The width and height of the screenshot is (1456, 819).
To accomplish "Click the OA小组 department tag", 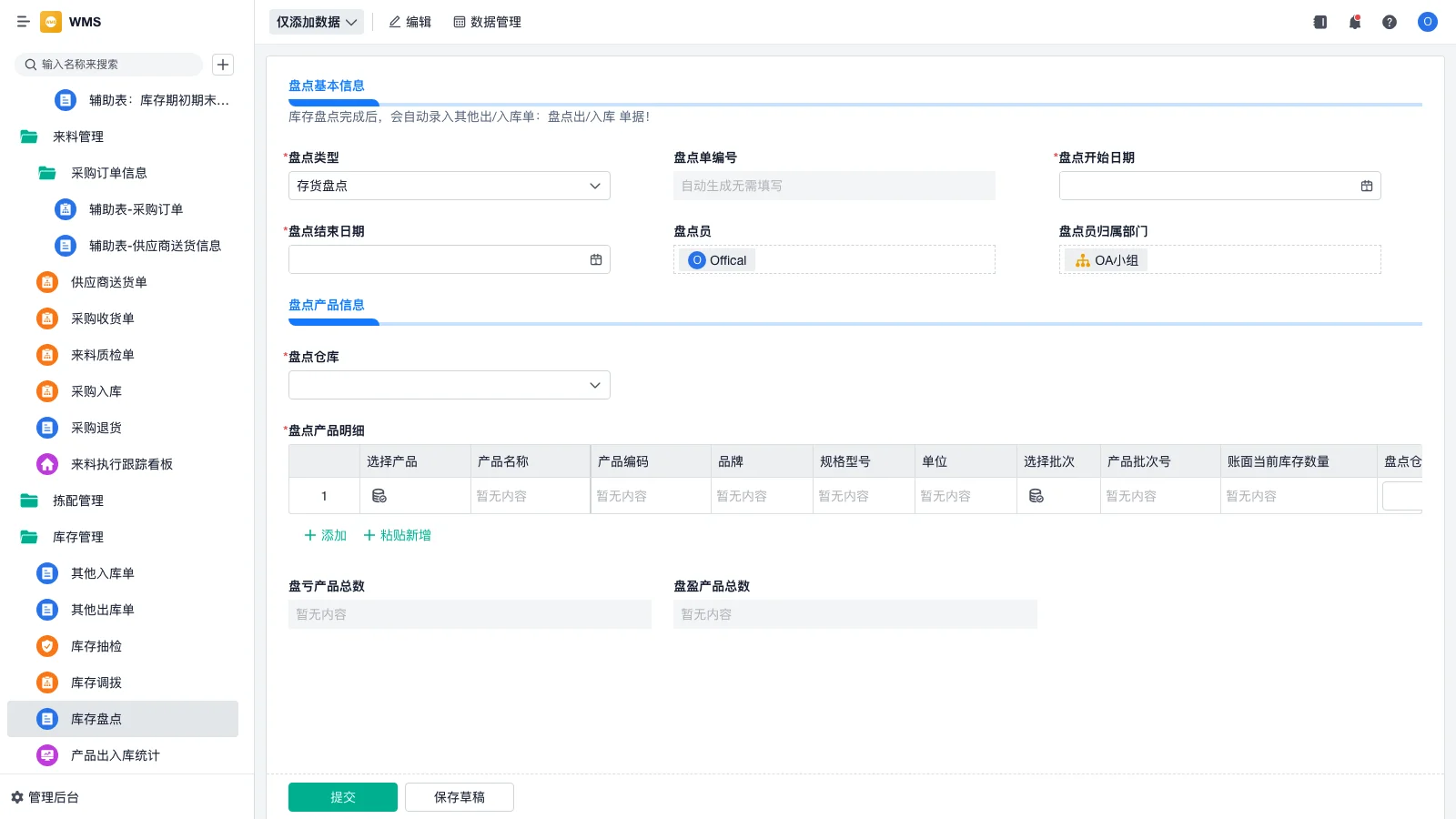I will 1107,260.
